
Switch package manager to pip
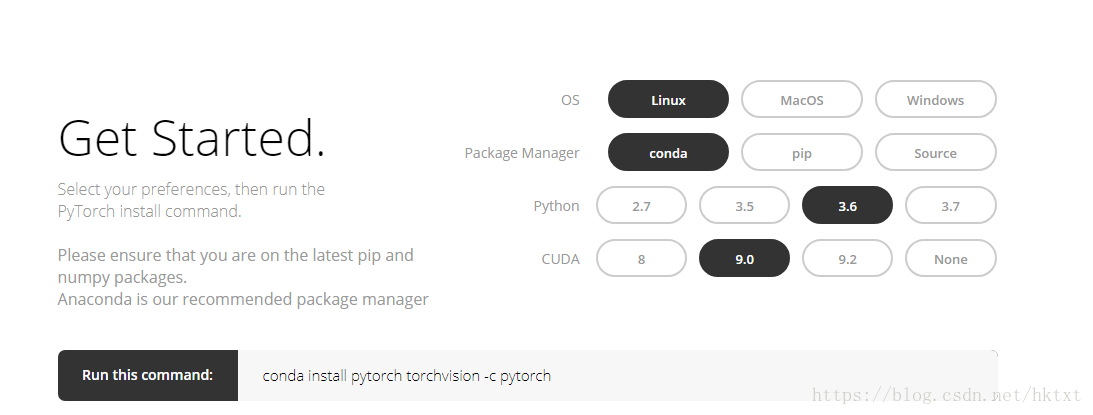coord(801,153)
